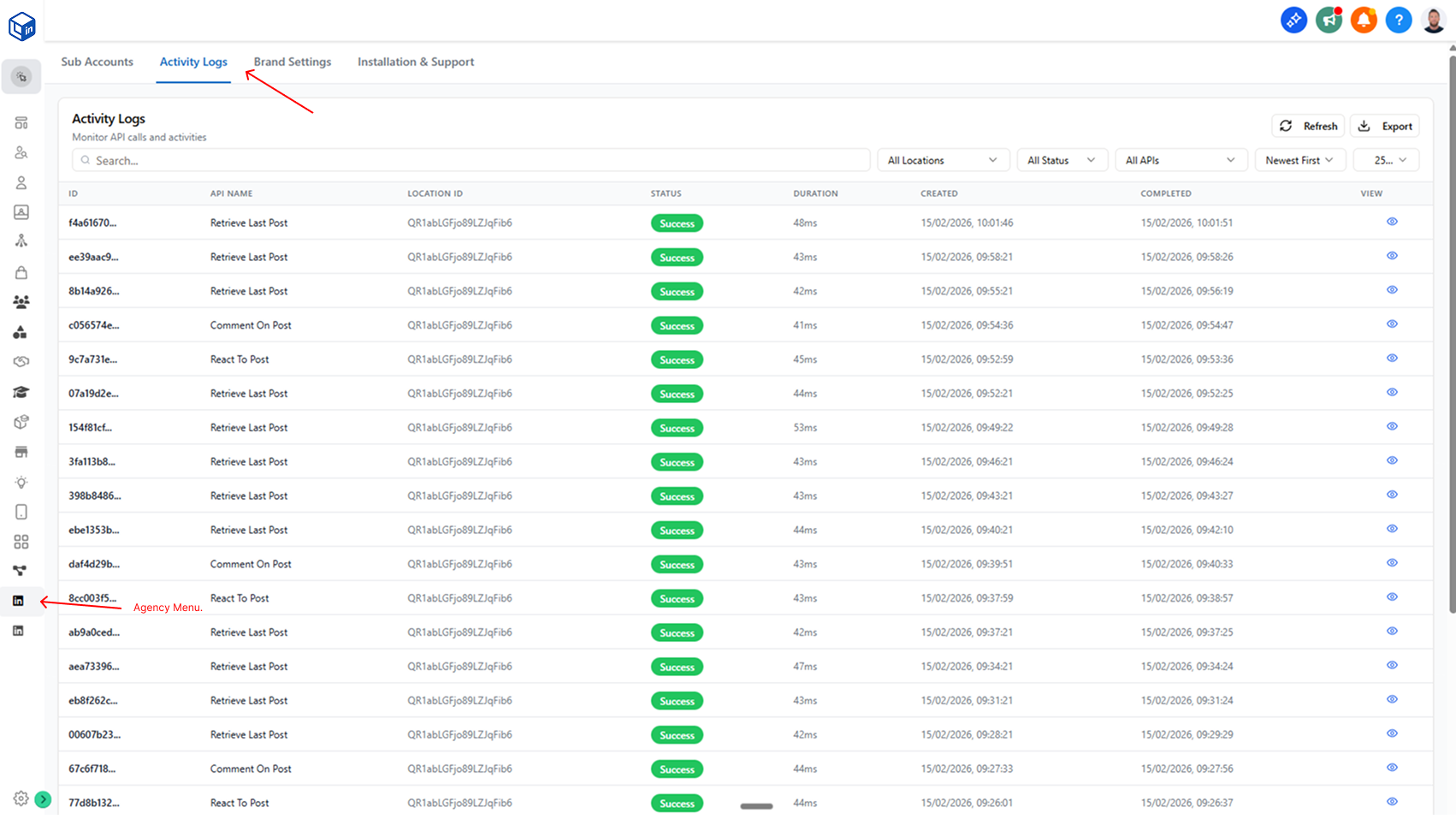Open the Newest First sort dropdown
Image resolution: width=1456 pixels, height=819 pixels.
[x=1299, y=159]
